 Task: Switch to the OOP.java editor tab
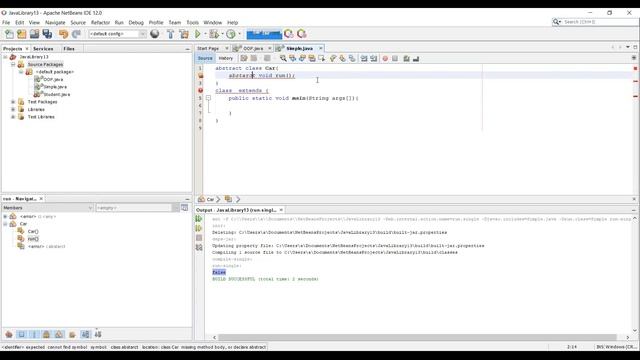tap(253, 48)
